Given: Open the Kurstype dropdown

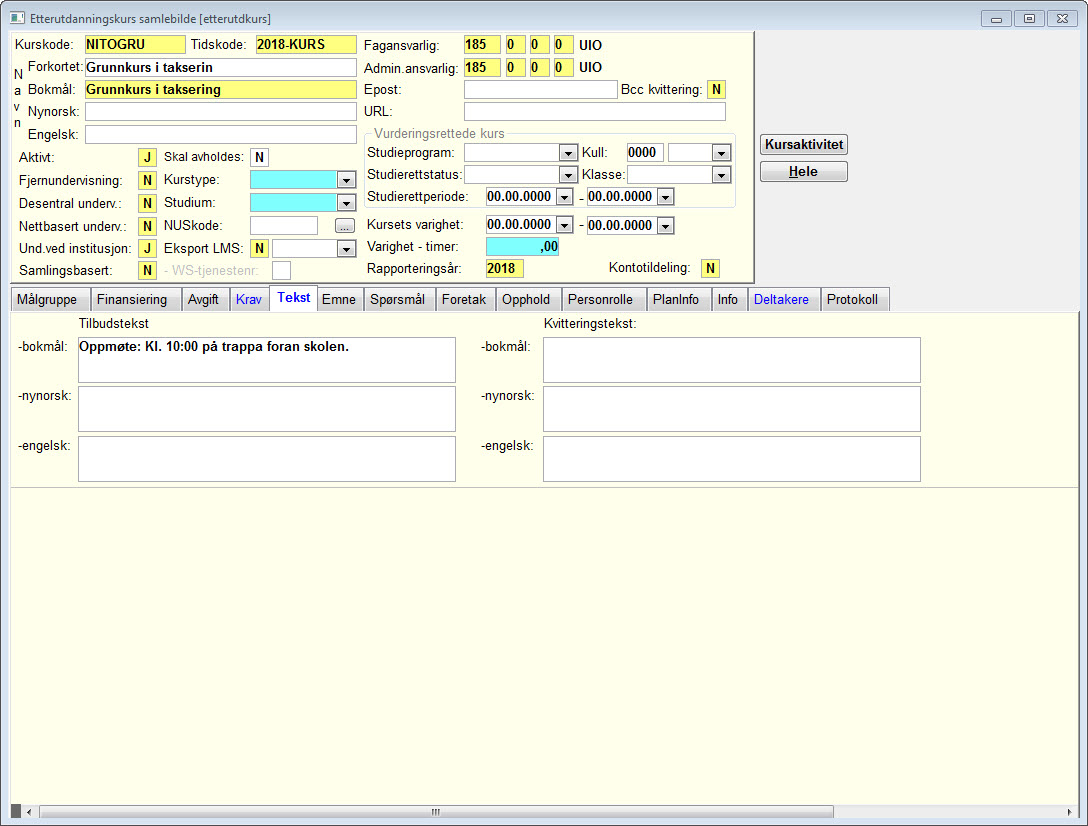Looking at the screenshot, I should coord(346,180).
